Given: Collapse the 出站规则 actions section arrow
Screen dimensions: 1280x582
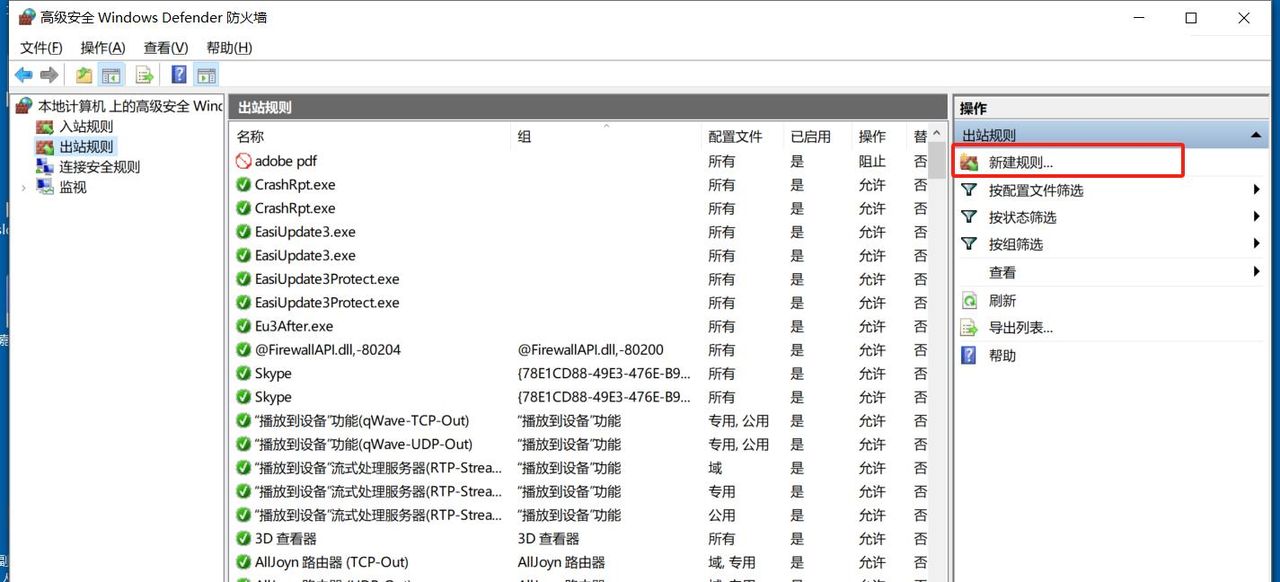Looking at the screenshot, I should [x=1256, y=135].
